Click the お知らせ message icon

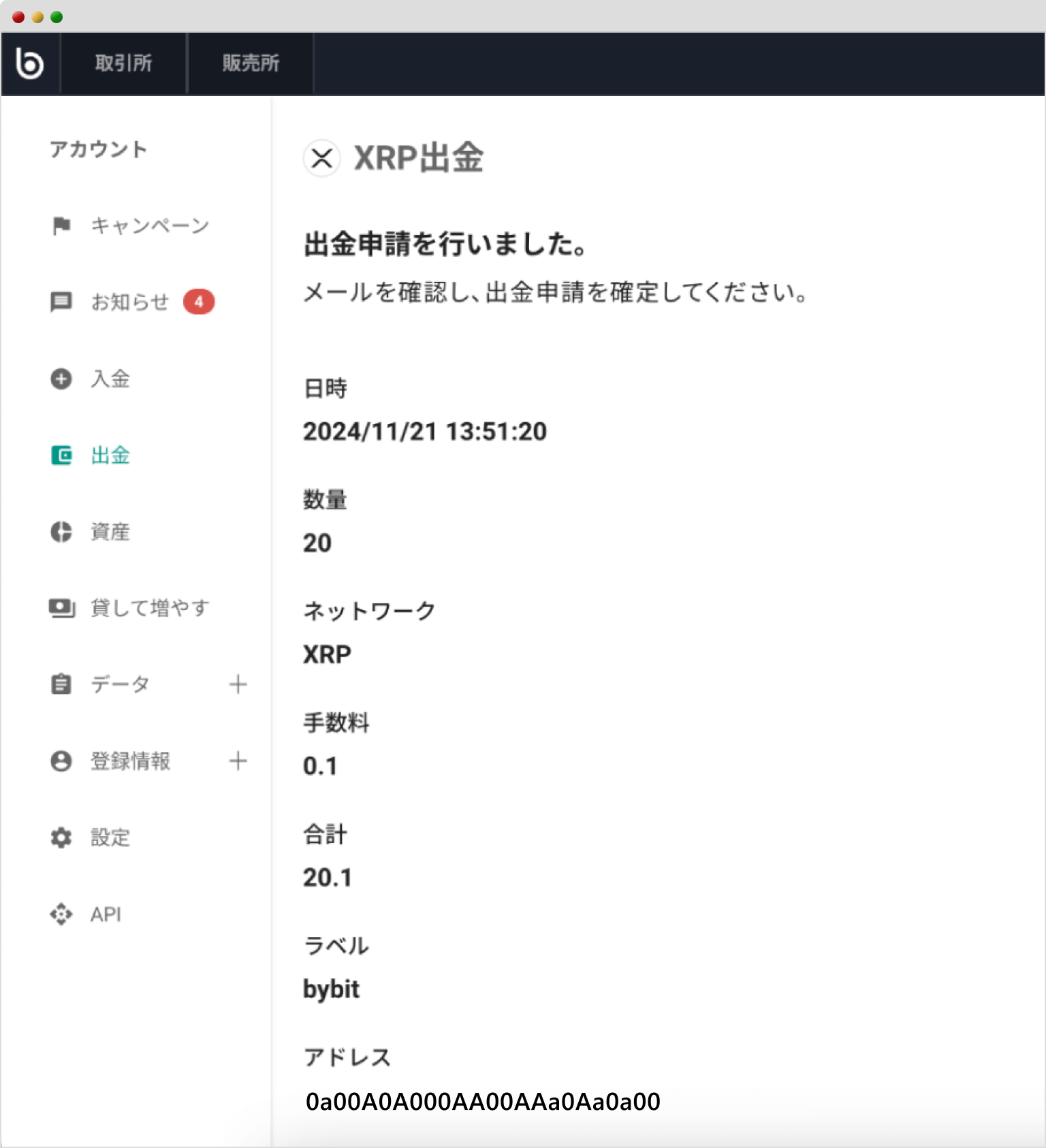point(61,302)
